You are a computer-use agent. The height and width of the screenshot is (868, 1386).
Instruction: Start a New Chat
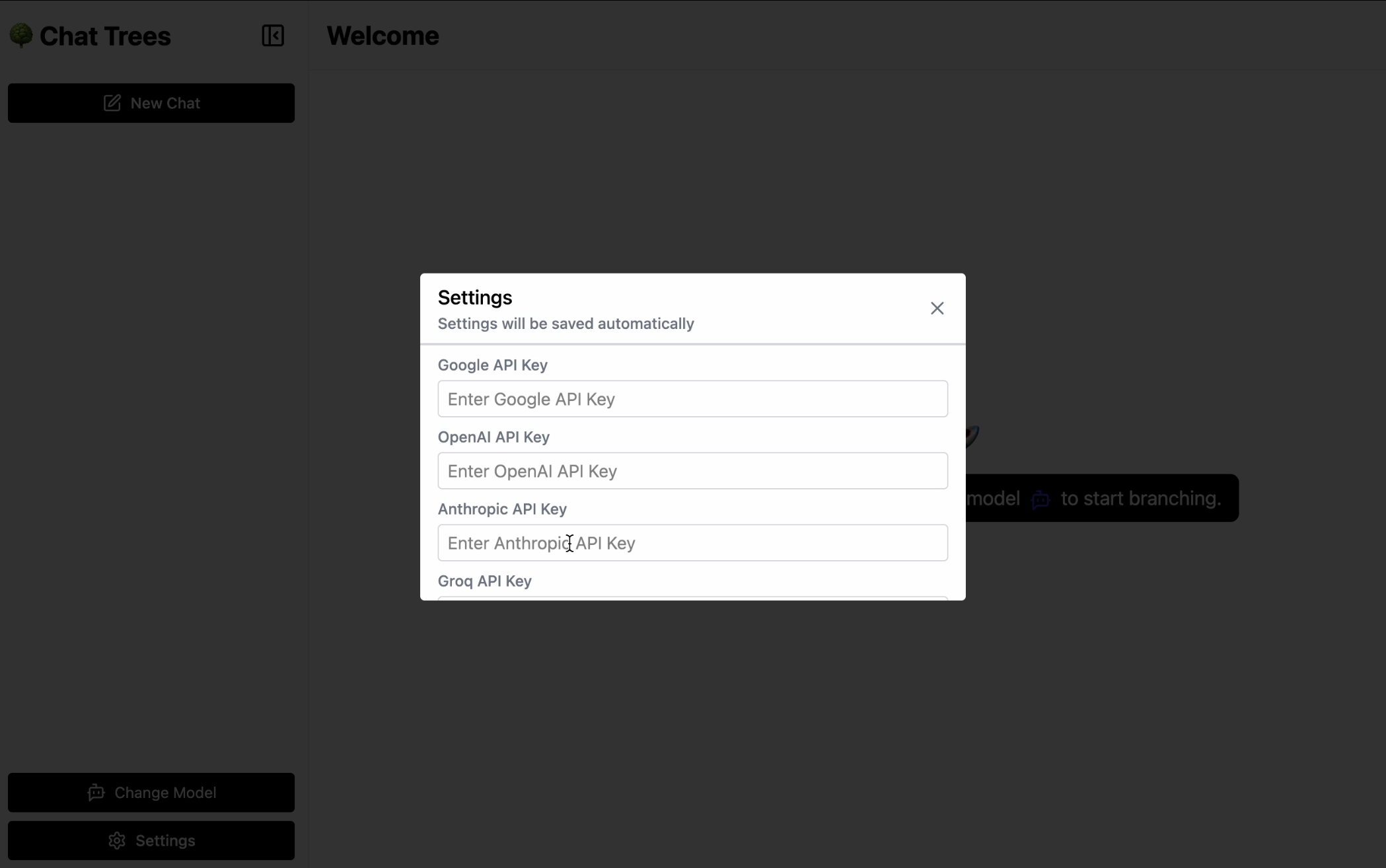pyautogui.click(x=151, y=103)
